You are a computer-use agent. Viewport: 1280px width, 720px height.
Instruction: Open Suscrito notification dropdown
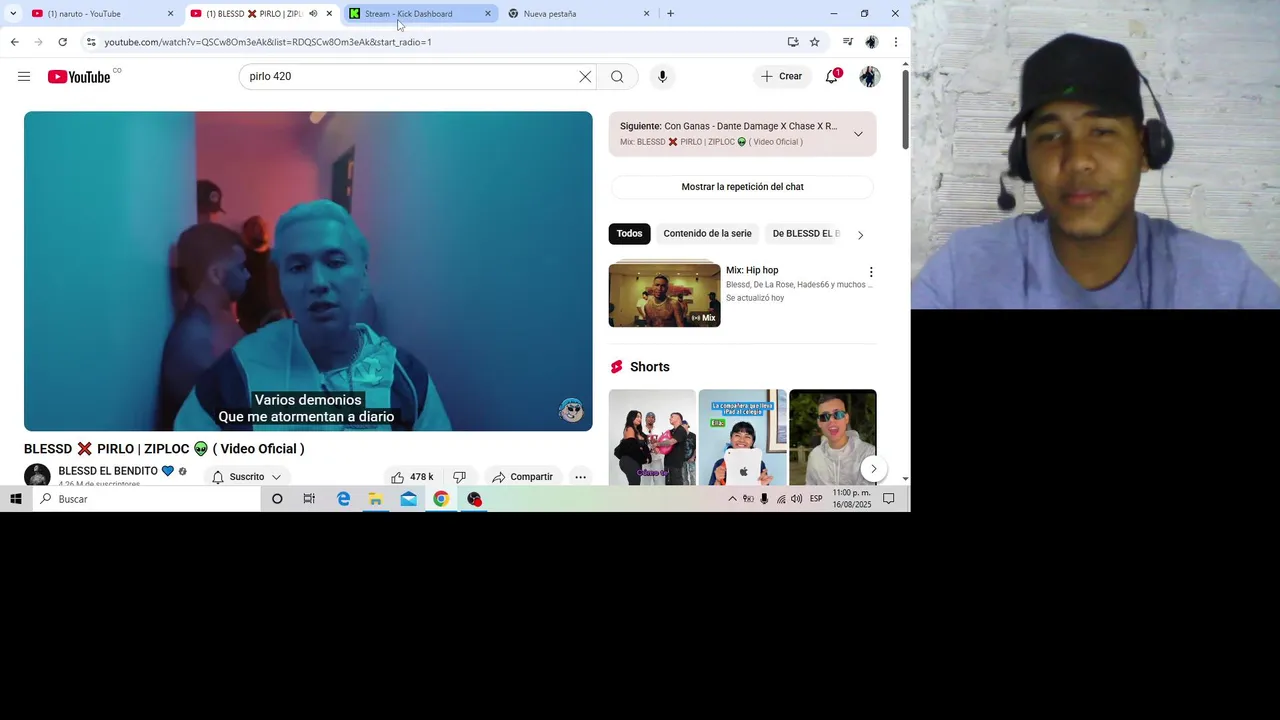247,477
